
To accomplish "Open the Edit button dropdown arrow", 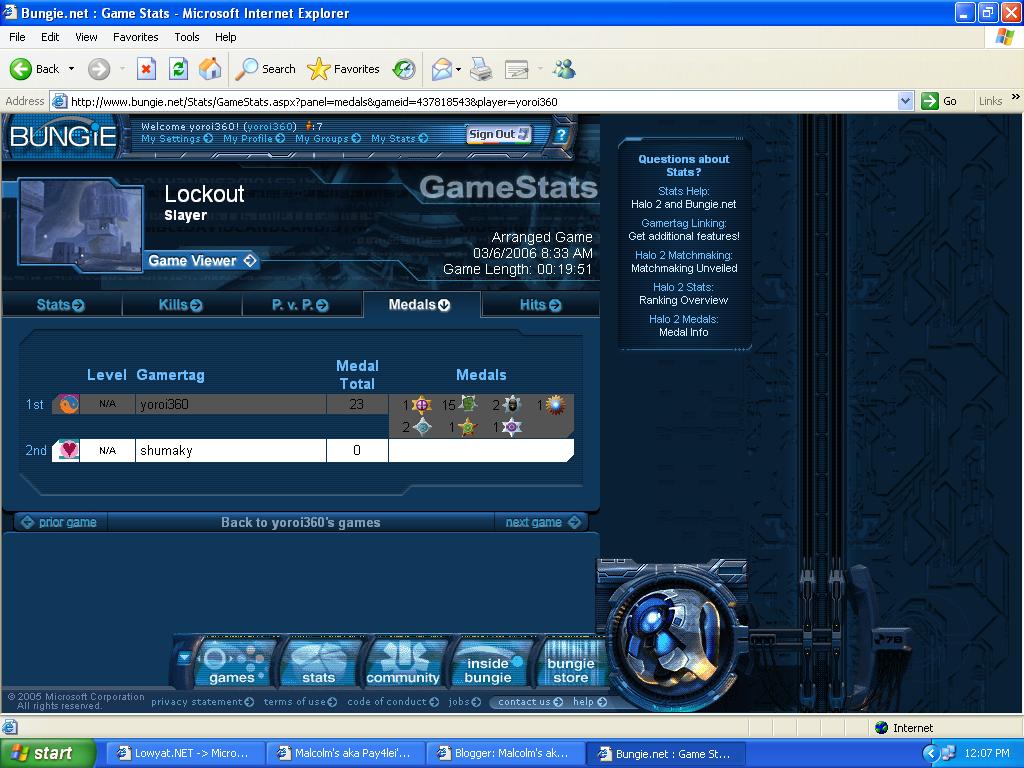I will tap(539, 69).
